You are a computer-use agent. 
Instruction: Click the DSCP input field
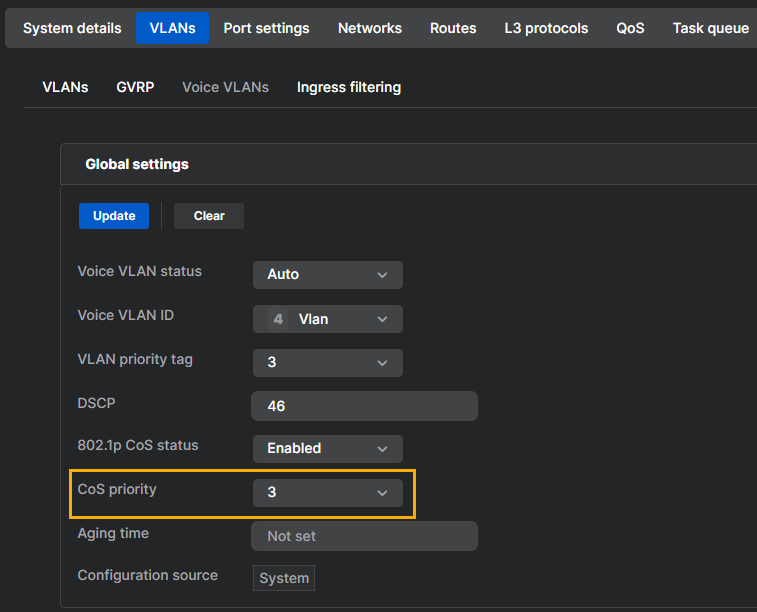pos(364,406)
